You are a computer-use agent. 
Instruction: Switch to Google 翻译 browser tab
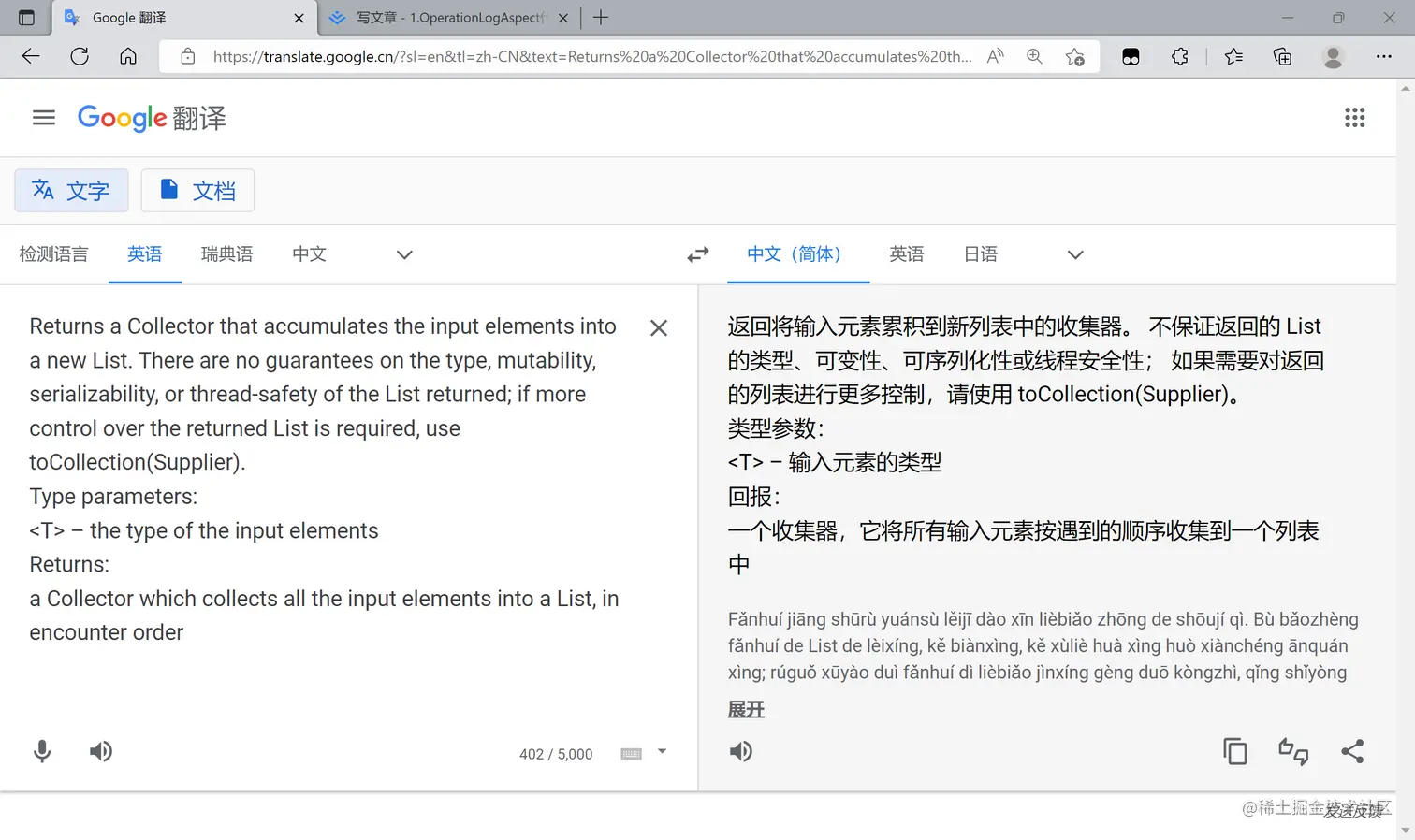coord(185,18)
